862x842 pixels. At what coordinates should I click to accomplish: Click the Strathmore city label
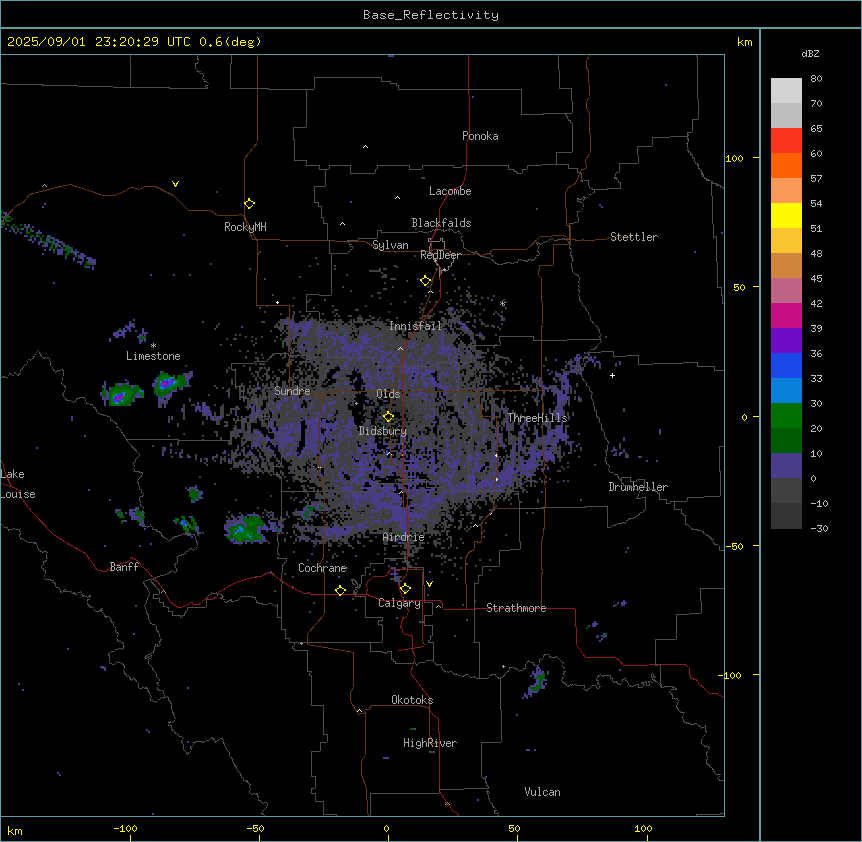pos(516,608)
